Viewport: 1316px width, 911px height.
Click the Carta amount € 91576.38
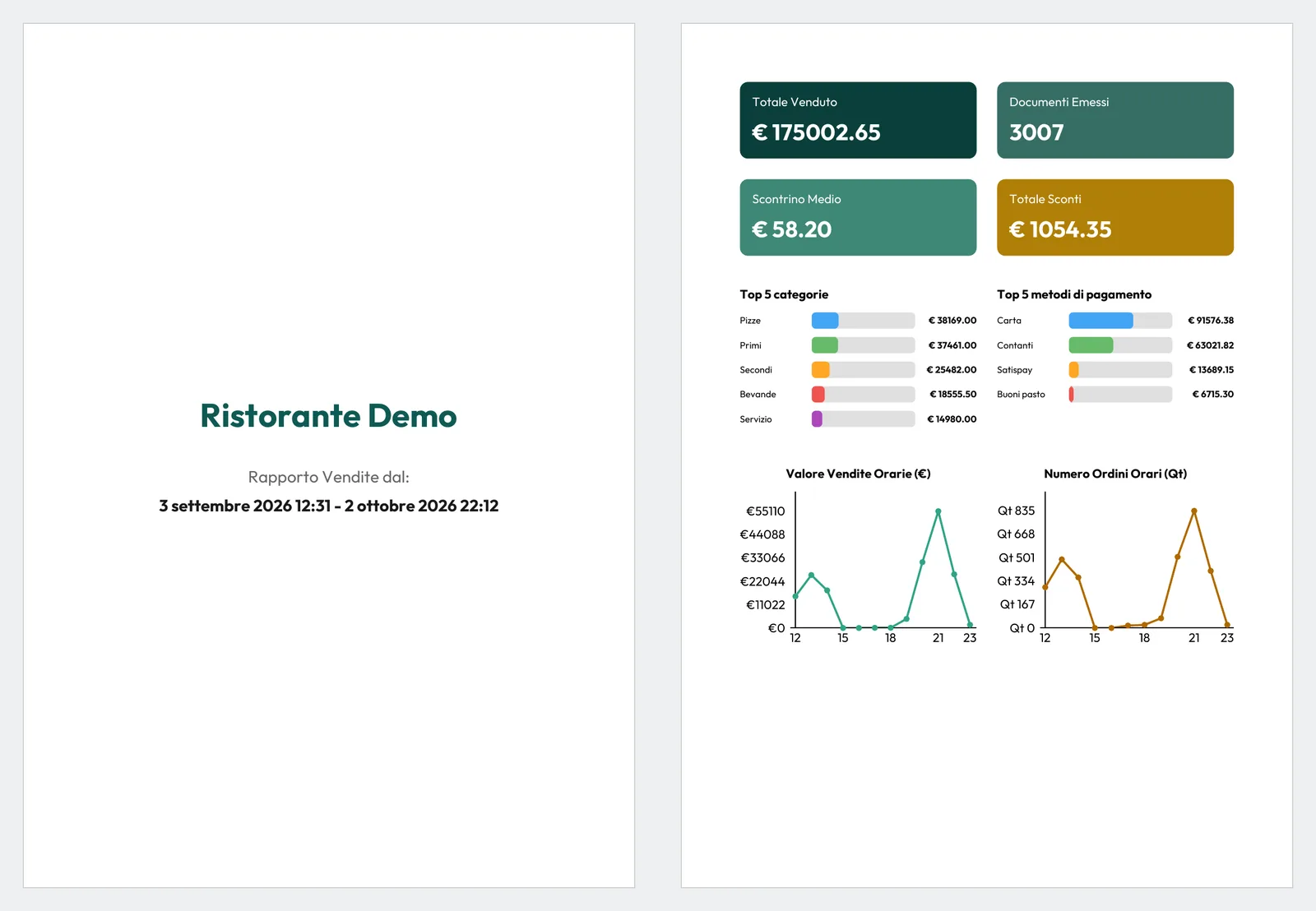click(1211, 321)
